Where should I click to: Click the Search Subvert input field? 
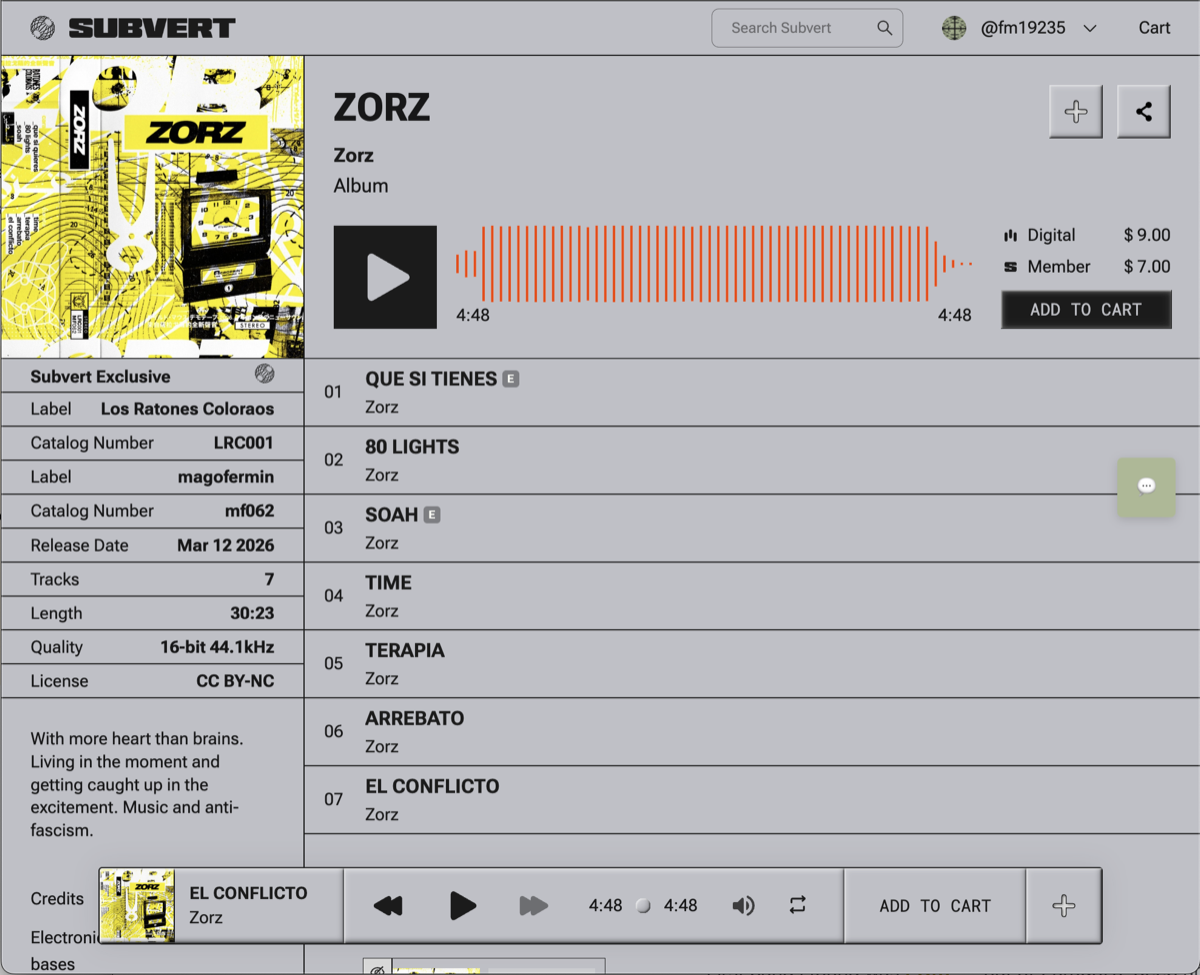tap(790, 28)
